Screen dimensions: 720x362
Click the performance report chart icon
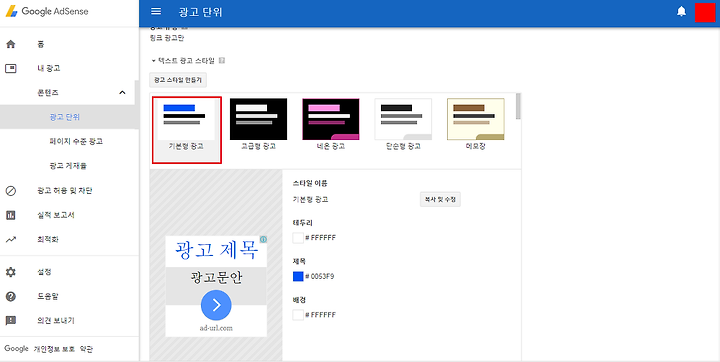click(x=11, y=215)
